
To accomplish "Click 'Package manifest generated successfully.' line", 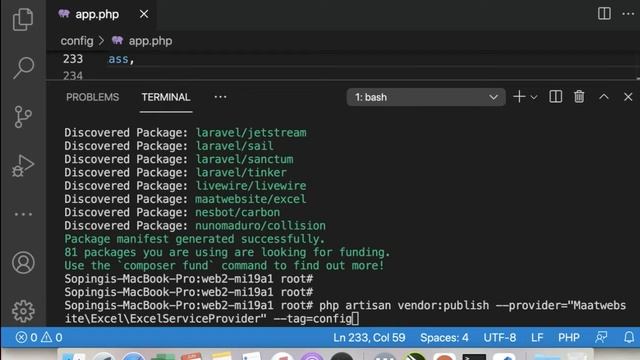I will click(195, 239).
